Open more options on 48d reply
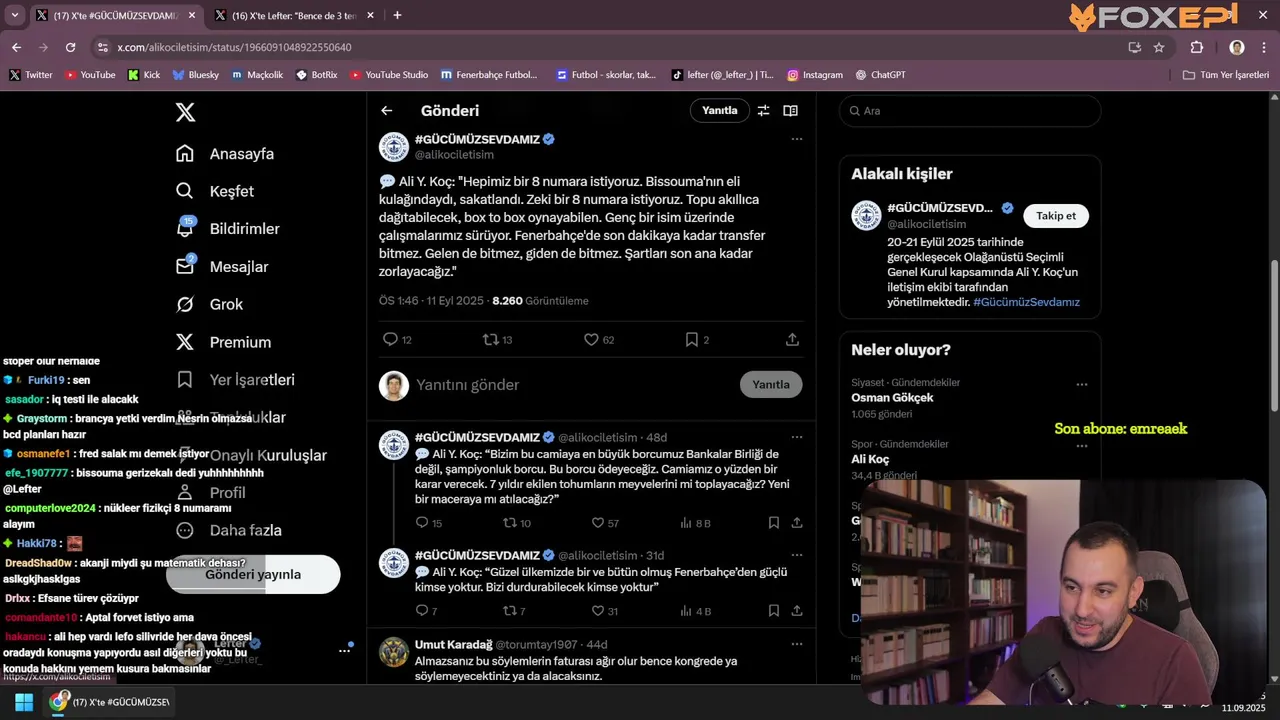This screenshot has width=1280, height=720. coord(797,437)
